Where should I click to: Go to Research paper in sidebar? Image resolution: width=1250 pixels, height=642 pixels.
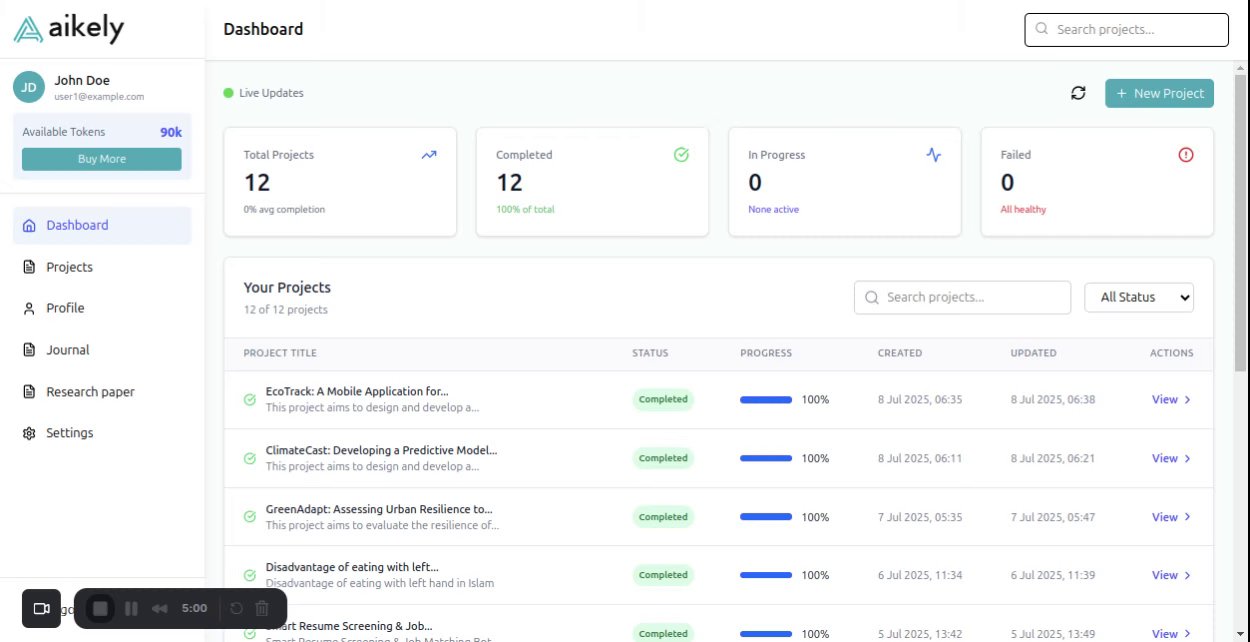pos(90,392)
